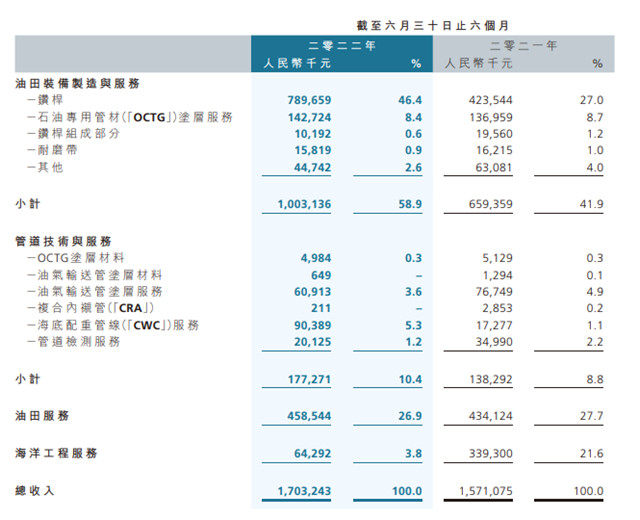This screenshot has height=520, width=640.
Task: Select value 44,742
Action: 313,168
